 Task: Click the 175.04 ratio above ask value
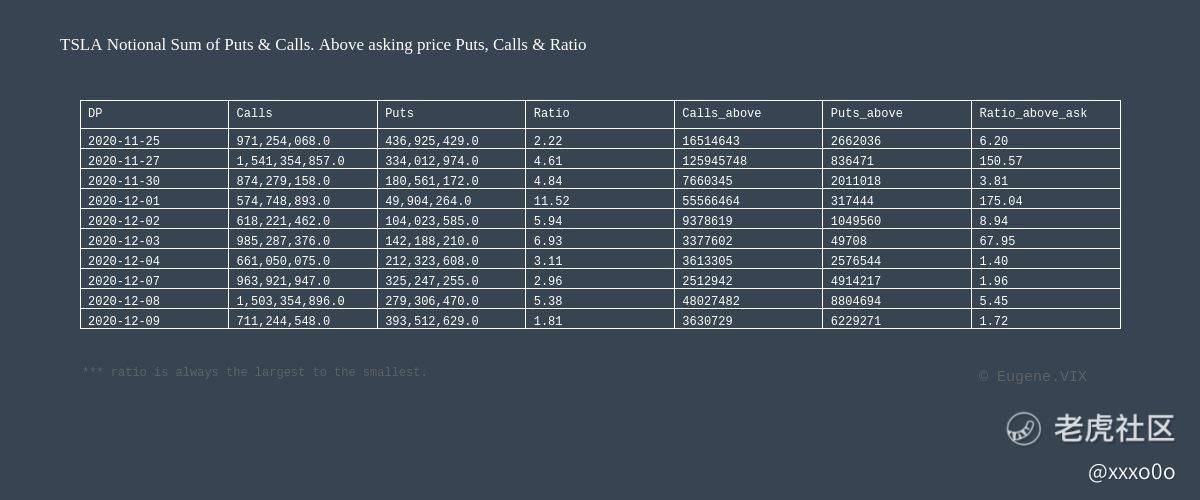[x=1046, y=199]
